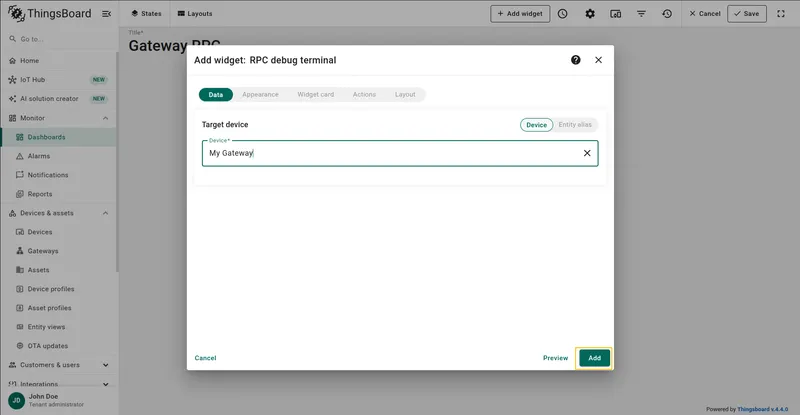Click the Assets icon in sidebar
Viewport: 800px width, 415px height.
coord(20,270)
